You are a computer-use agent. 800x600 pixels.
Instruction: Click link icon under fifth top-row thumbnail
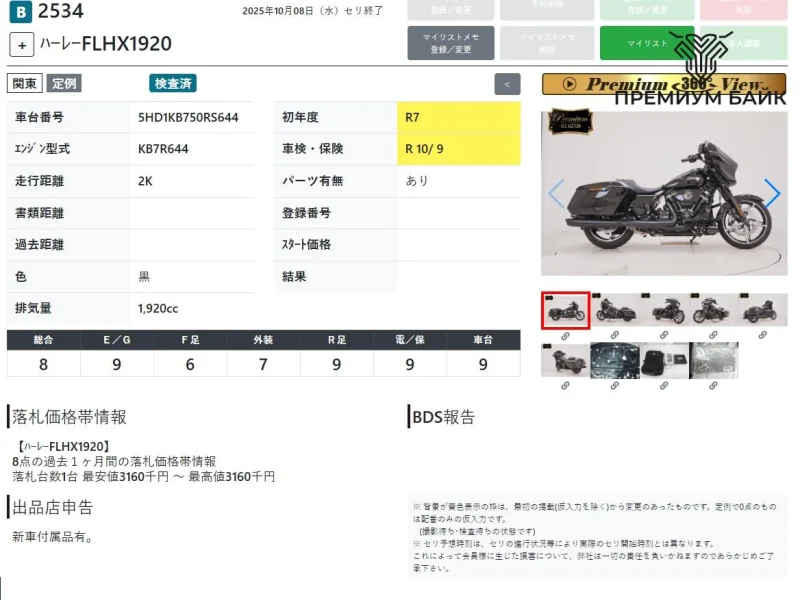[x=763, y=335]
